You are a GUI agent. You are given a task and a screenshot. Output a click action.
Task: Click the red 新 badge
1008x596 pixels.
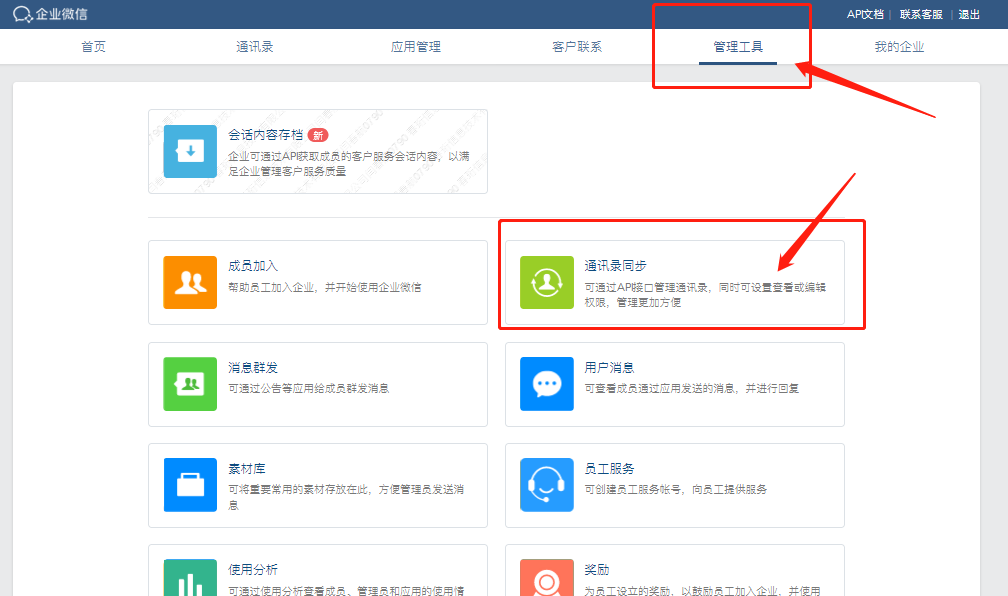tap(318, 135)
